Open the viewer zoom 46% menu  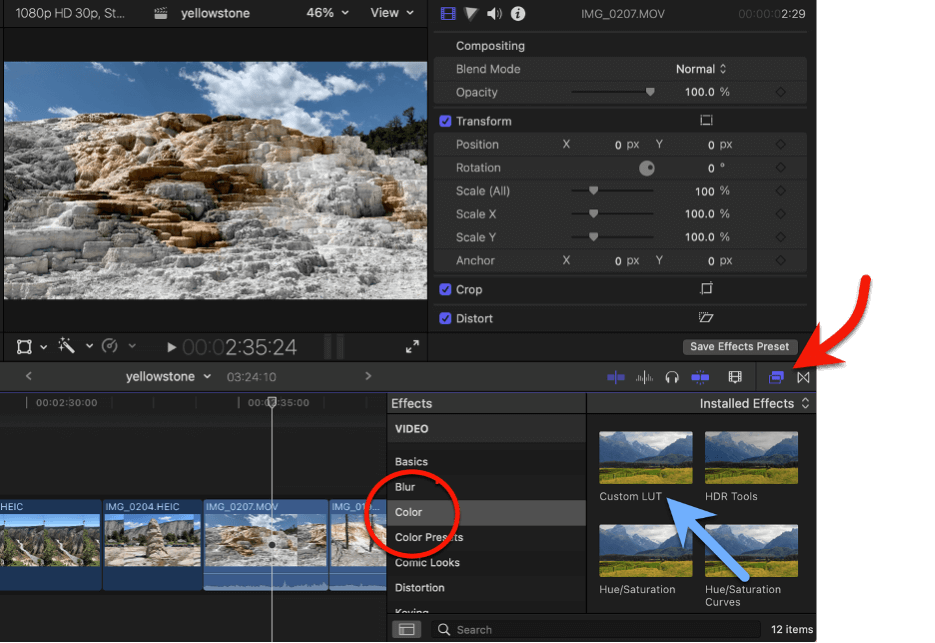(327, 13)
